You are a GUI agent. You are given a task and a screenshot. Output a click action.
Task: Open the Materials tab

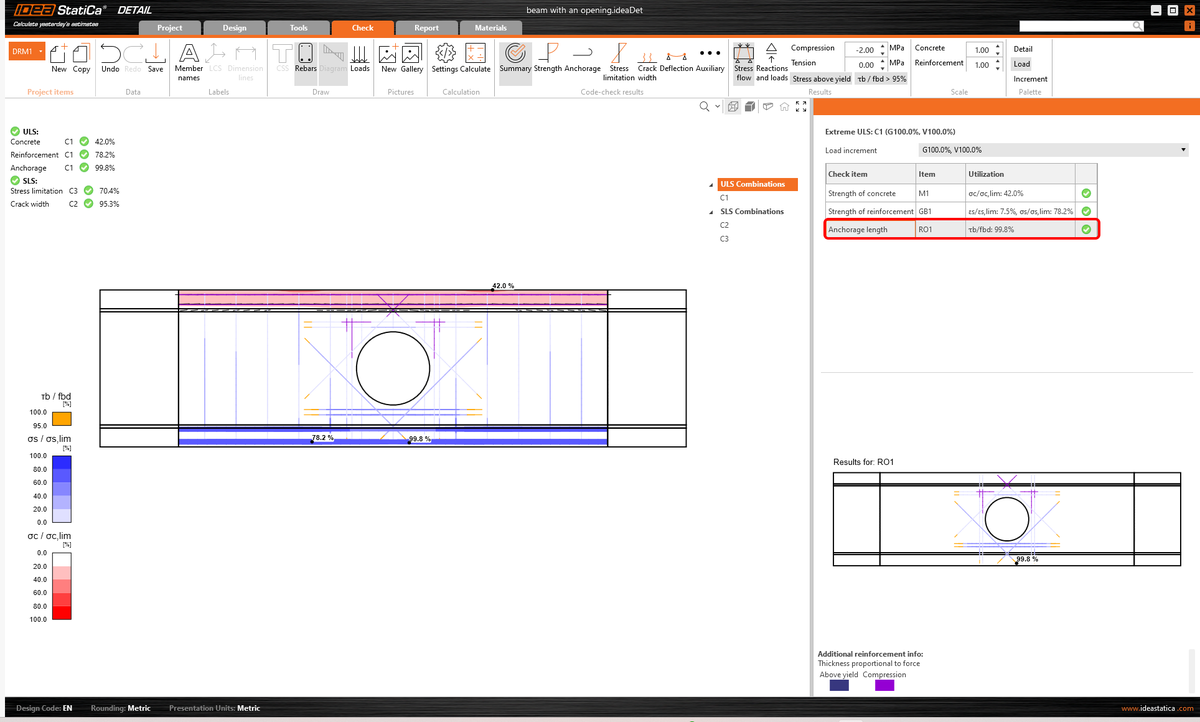coord(491,28)
